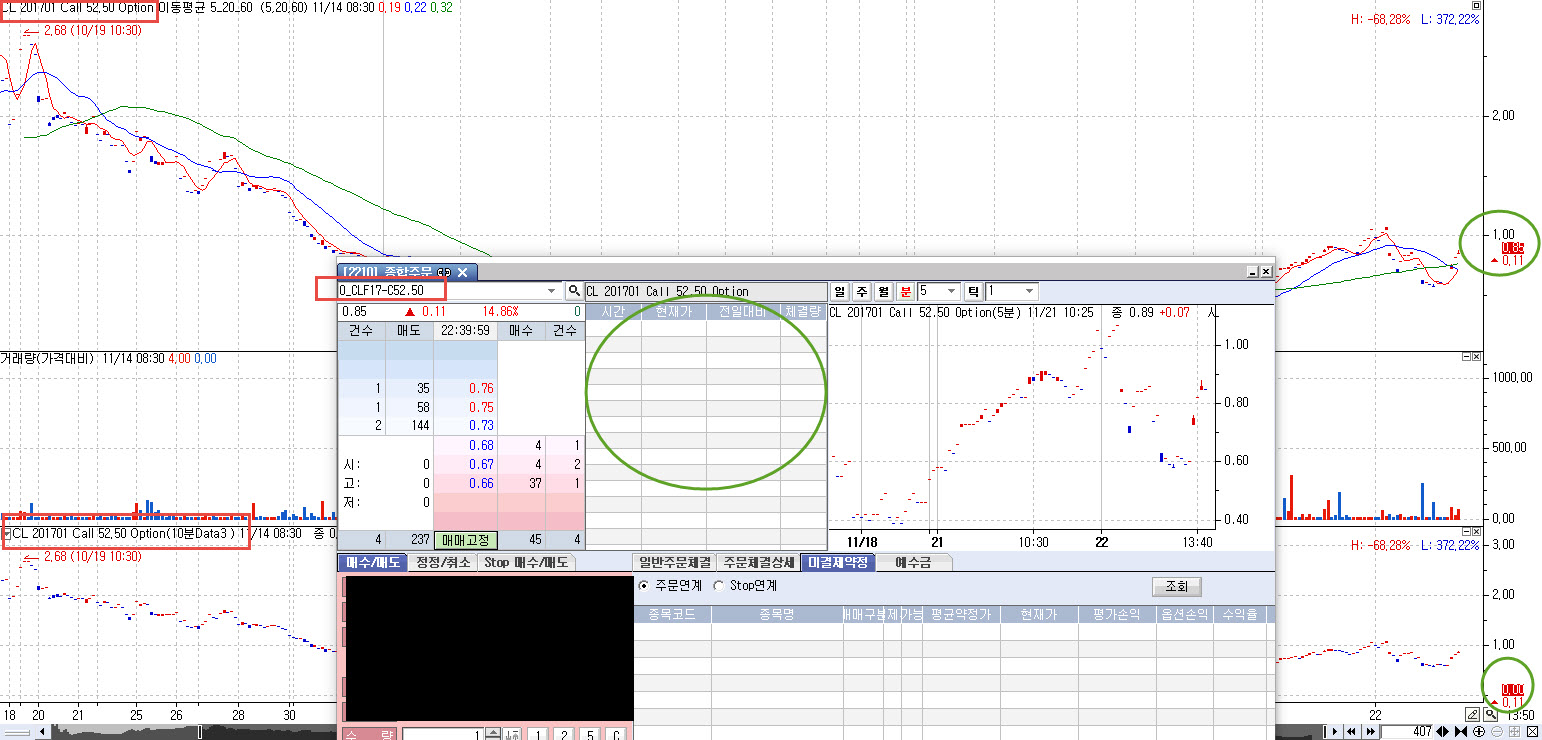Click the 조회 button
The width and height of the screenshot is (1542, 740).
tap(1176, 587)
